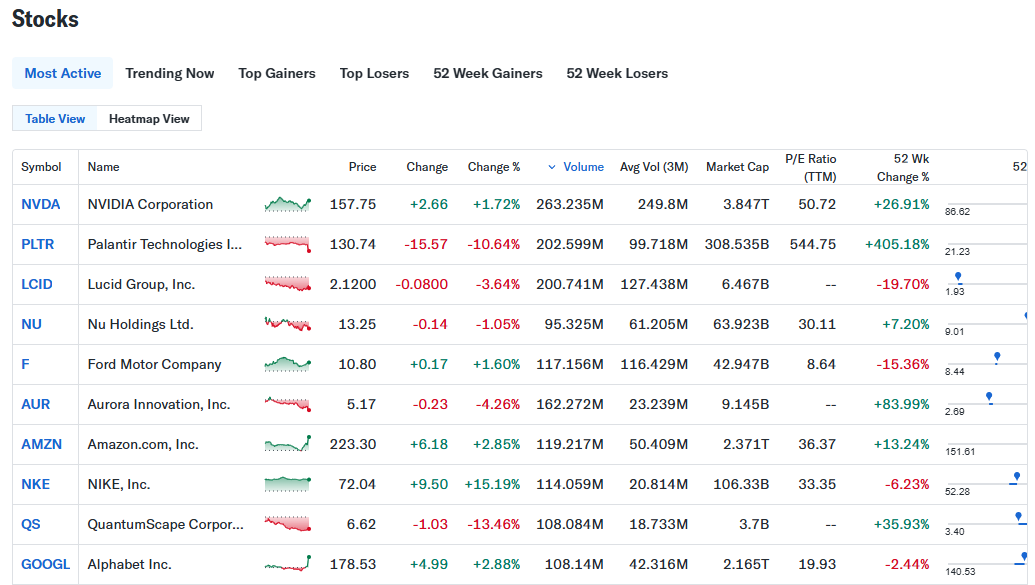
Task: Click the Lucid 52-week range marker
Action: pyautogui.click(x=958, y=277)
